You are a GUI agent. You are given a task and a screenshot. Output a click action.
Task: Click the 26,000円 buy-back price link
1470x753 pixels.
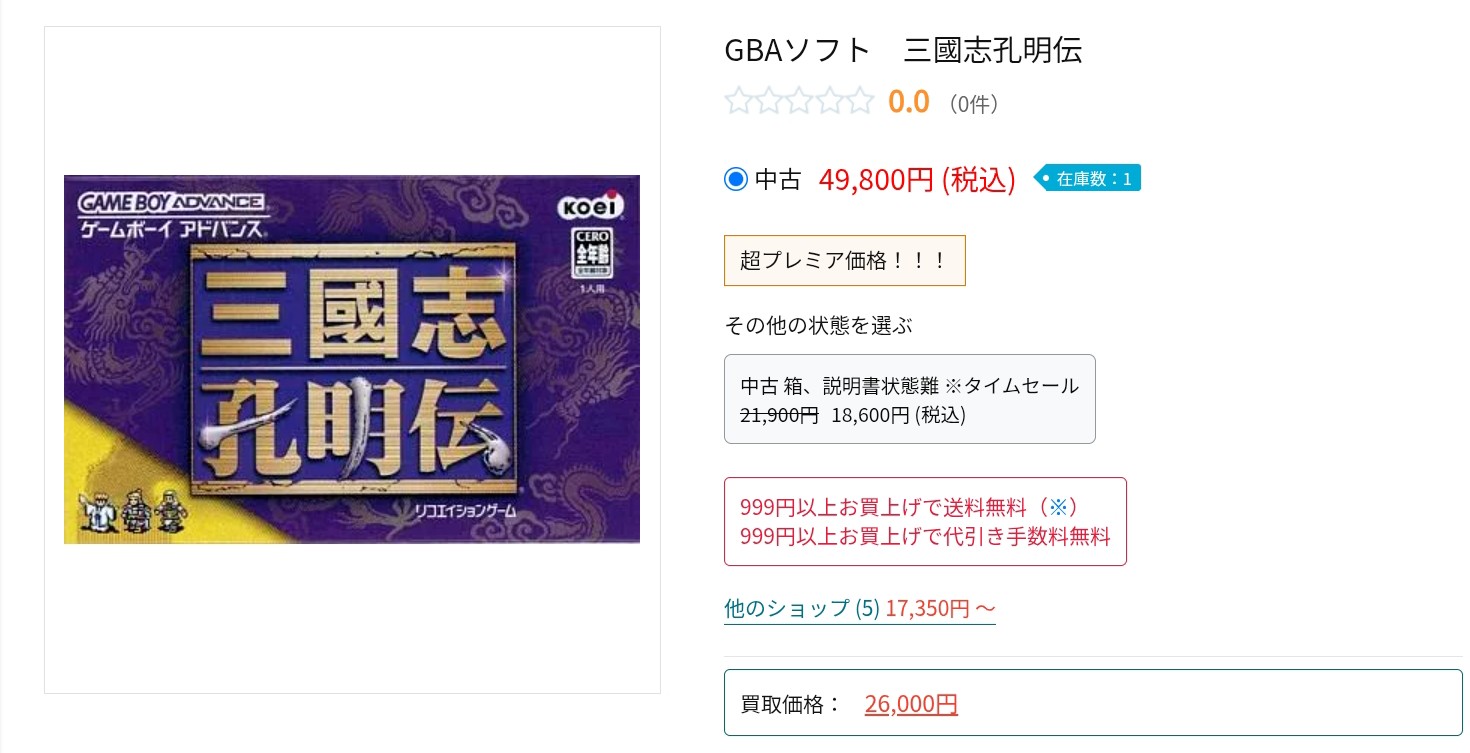tap(911, 704)
